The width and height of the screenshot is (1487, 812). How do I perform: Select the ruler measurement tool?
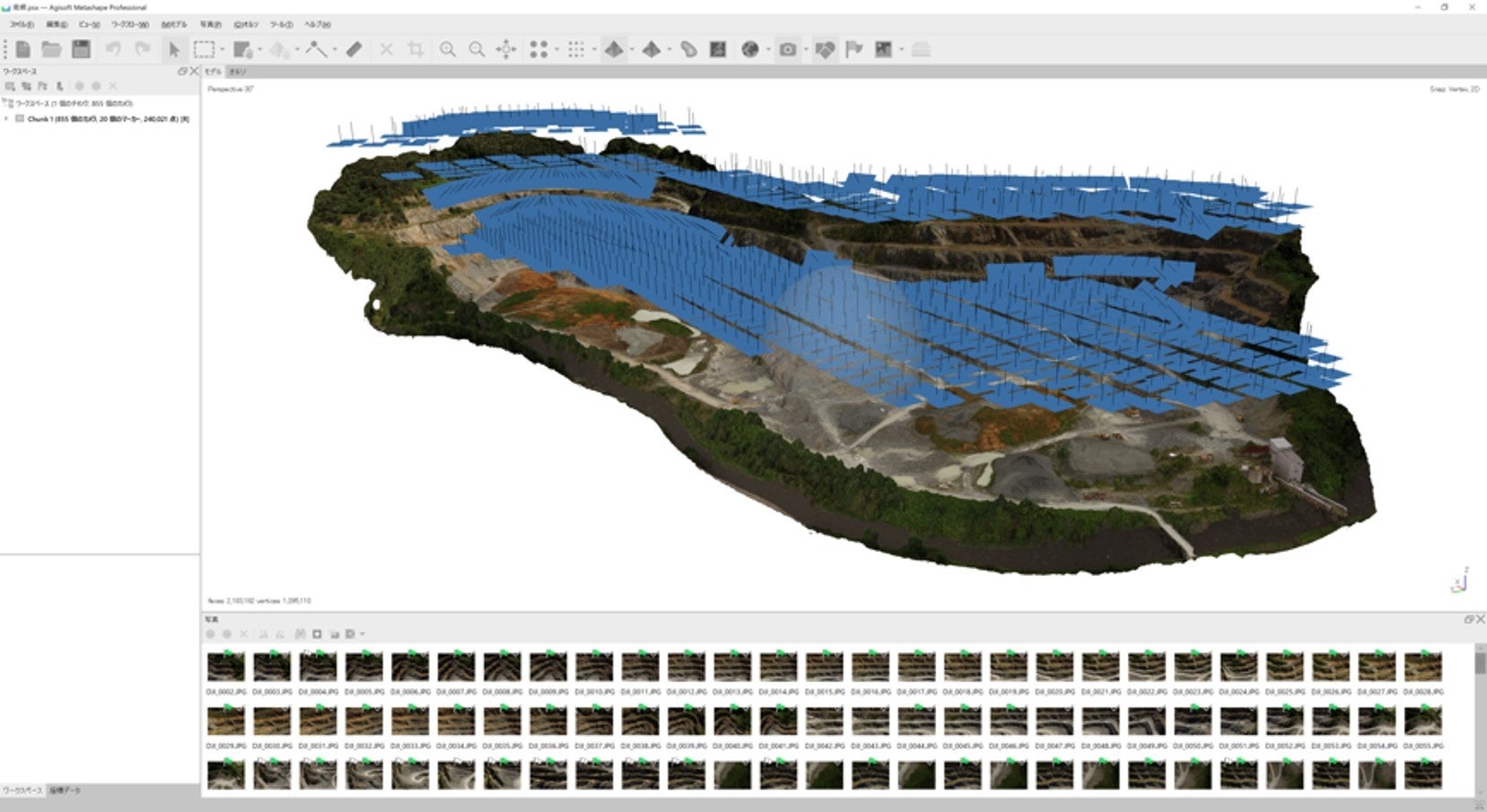(x=354, y=49)
